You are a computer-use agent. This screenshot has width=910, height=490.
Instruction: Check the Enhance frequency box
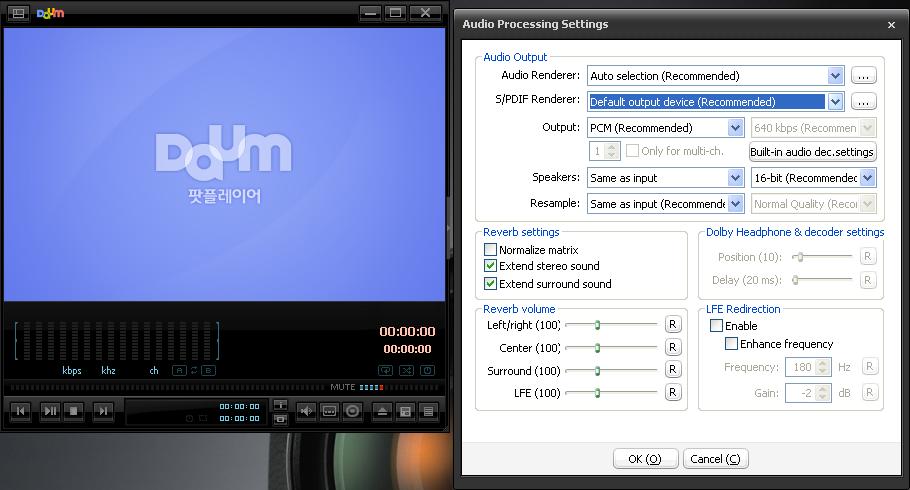click(731, 344)
